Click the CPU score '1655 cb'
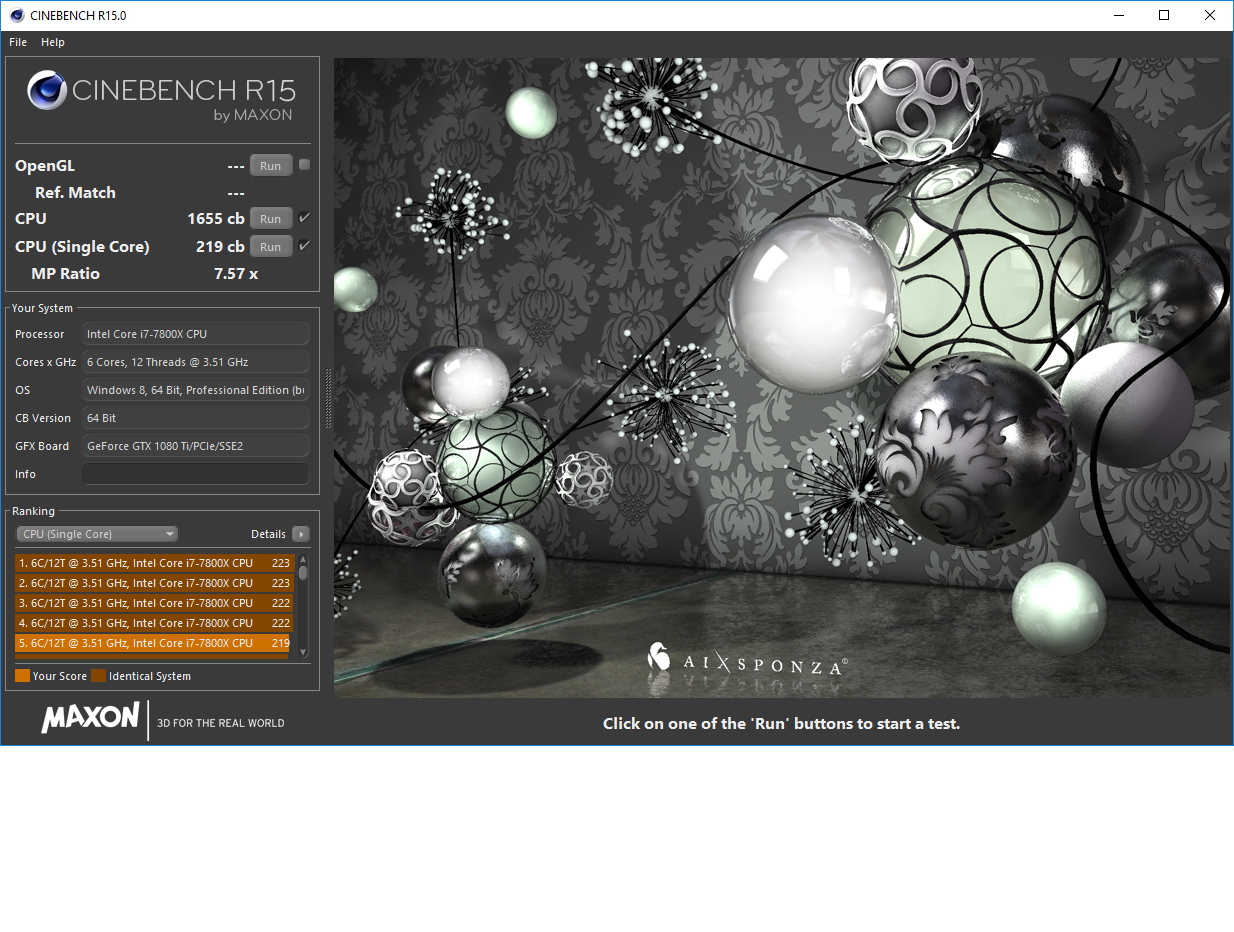The width and height of the screenshot is (1234, 932). (x=216, y=219)
